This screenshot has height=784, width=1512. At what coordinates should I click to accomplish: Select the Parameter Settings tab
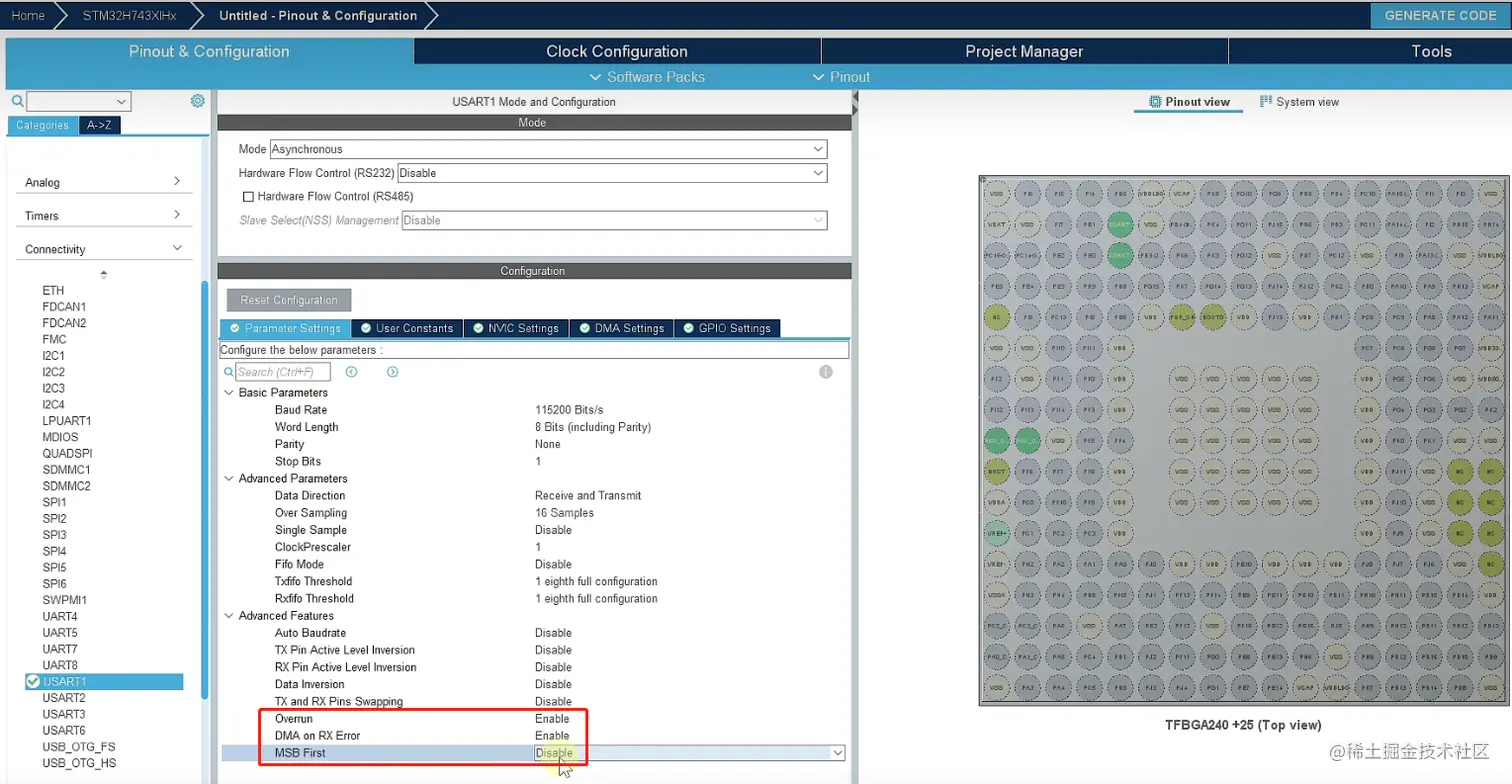pos(285,328)
